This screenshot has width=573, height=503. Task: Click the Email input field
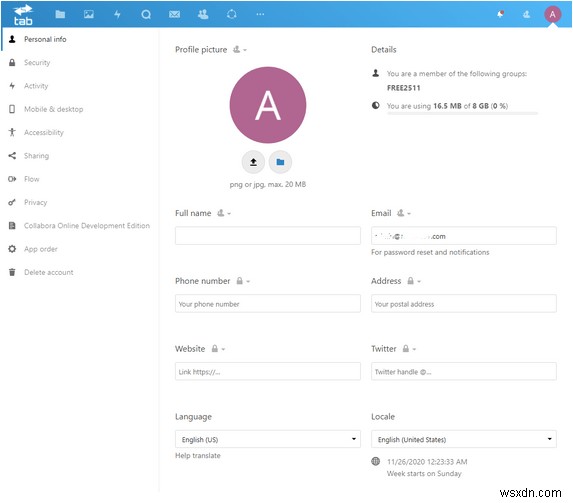(464, 236)
